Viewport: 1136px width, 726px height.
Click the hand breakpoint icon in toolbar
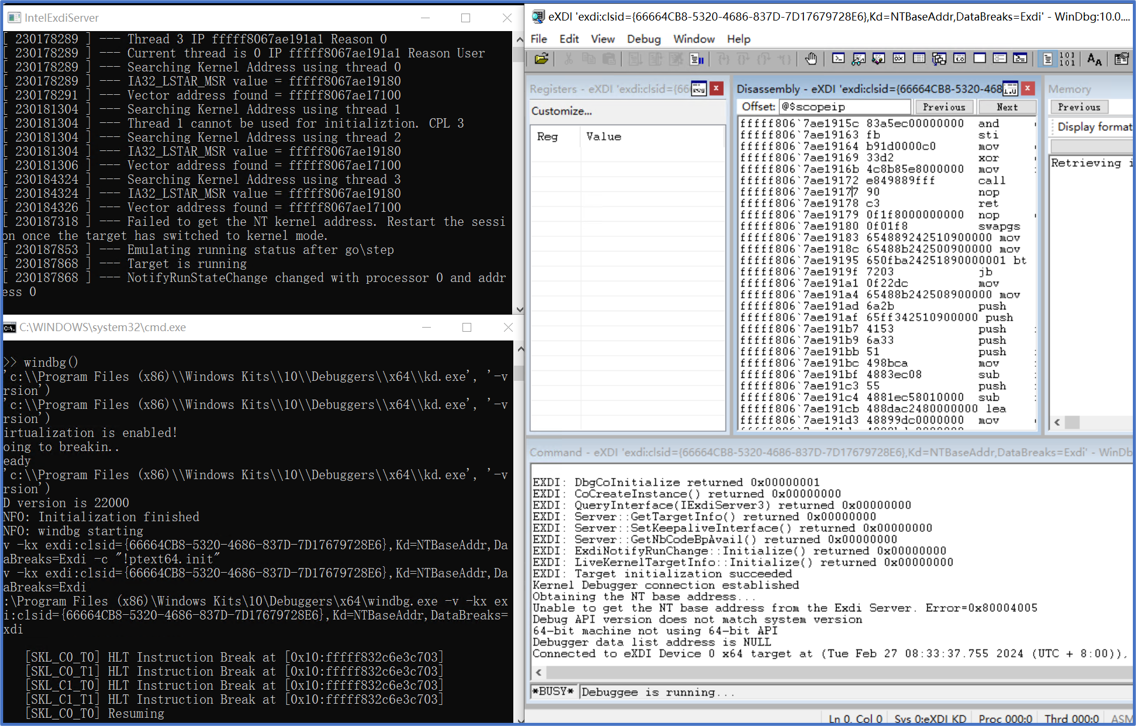(x=810, y=60)
